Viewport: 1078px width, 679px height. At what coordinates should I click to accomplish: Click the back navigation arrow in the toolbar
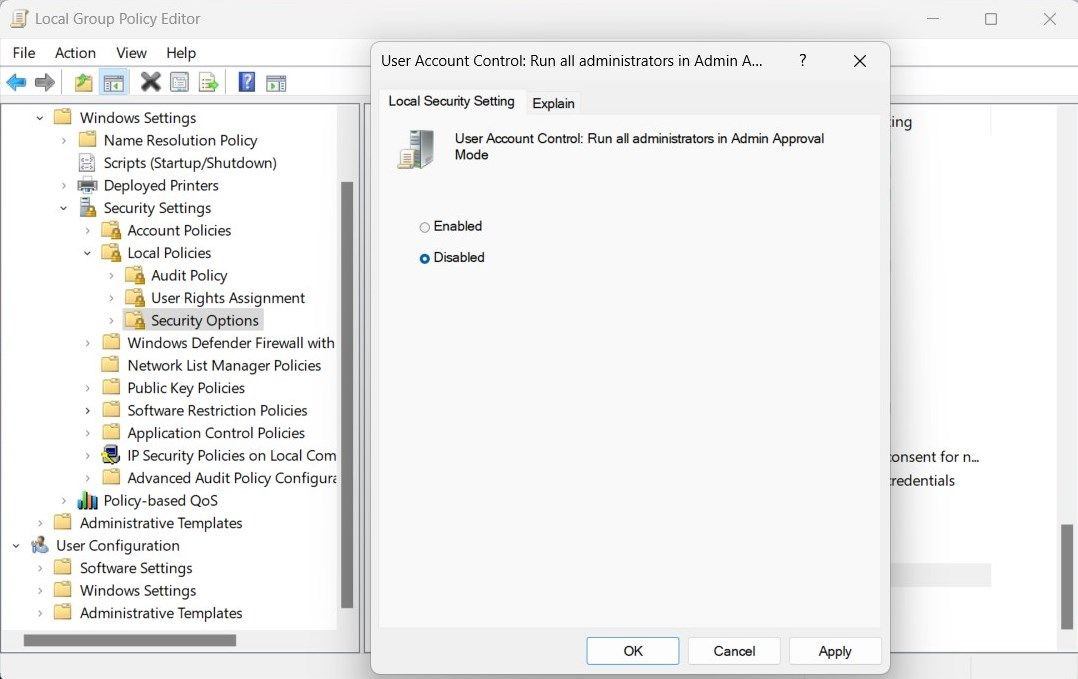[16, 81]
